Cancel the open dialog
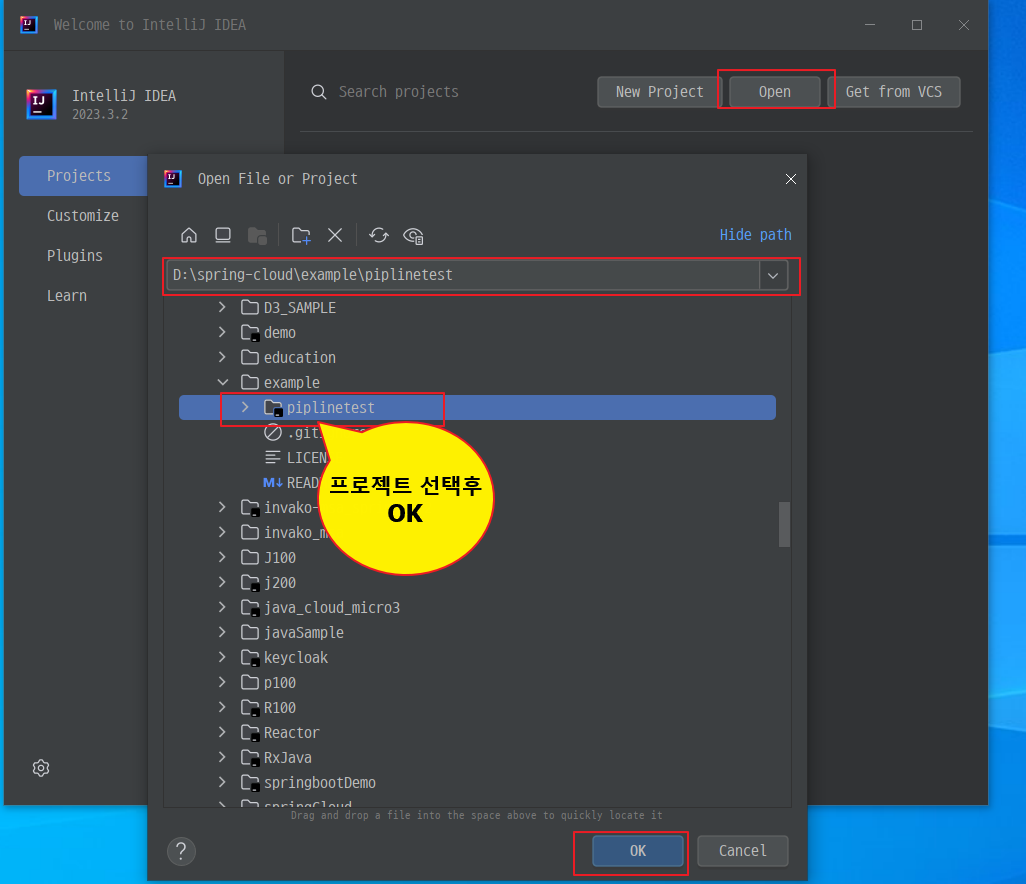The width and height of the screenshot is (1026, 884). click(x=742, y=851)
